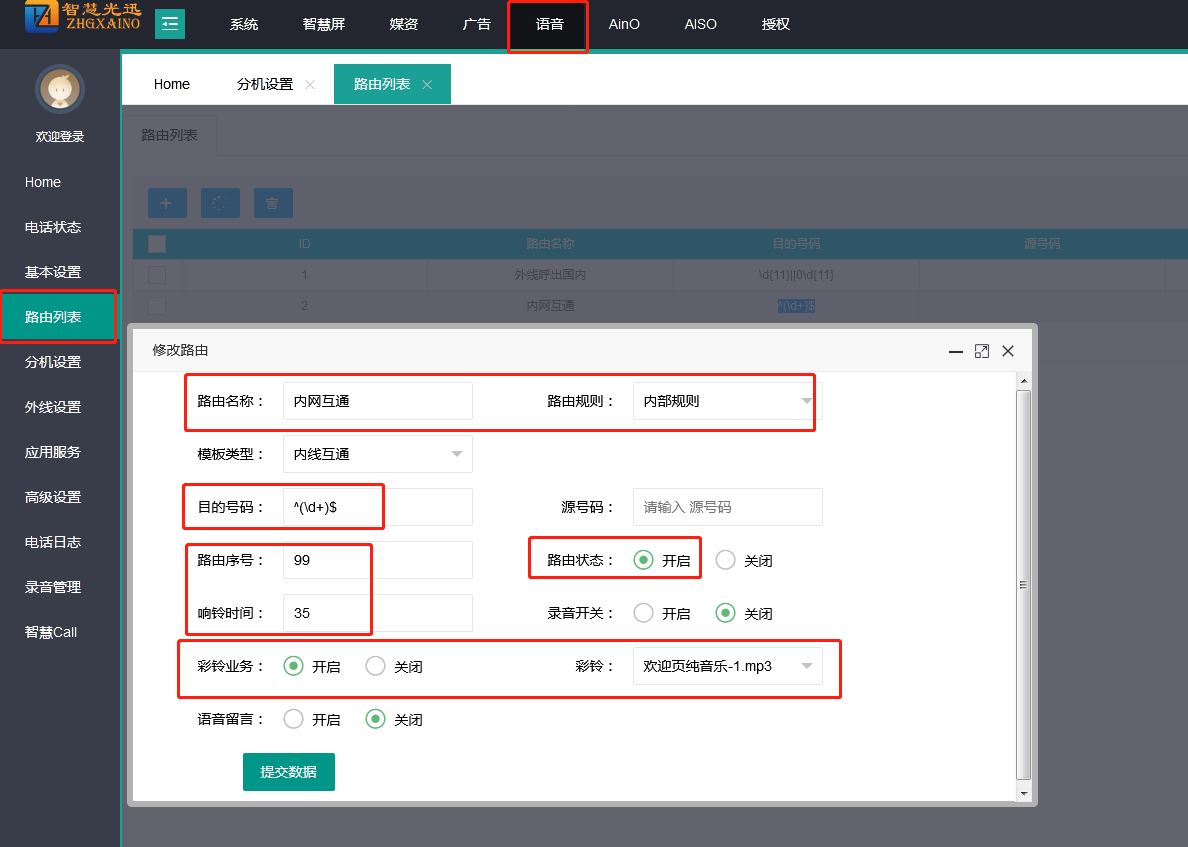The image size is (1188, 847).
Task: Click the ZHGXAINO logo icon
Action: click(42, 18)
